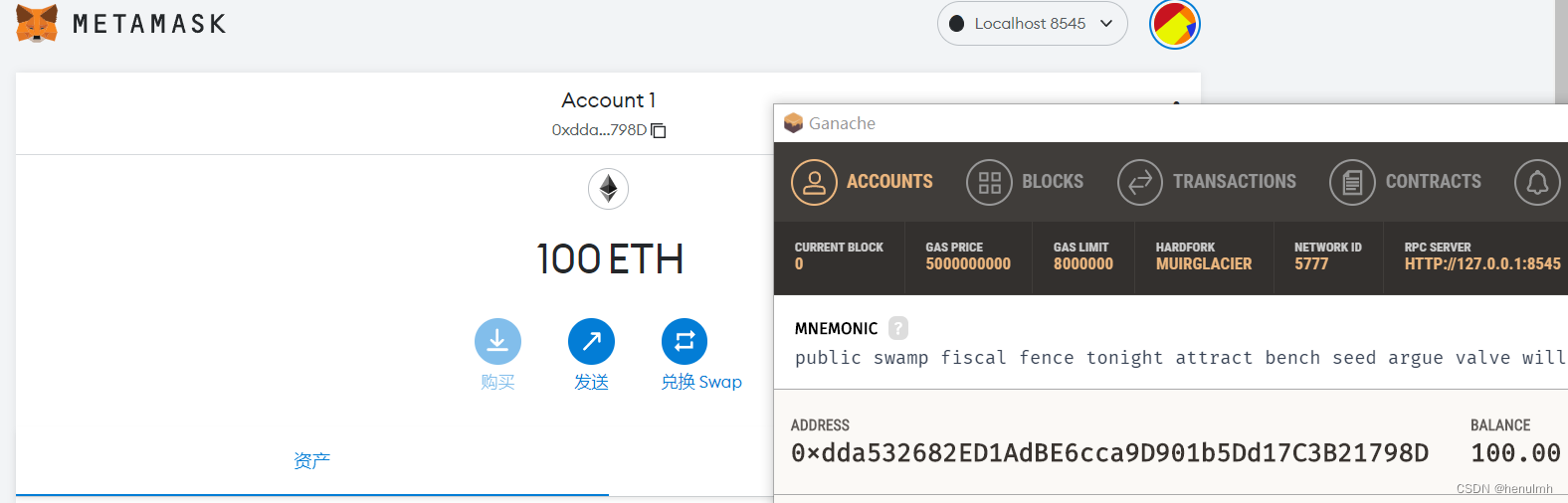Viewport: 1568px width, 503px height.
Task: Click the Send (发送) arrow button
Action: pyautogui.click(x=591, y=341)
